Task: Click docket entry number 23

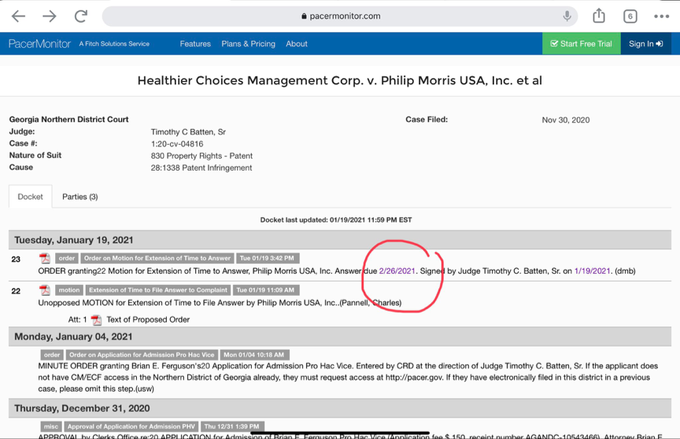Action: (16, 259)
